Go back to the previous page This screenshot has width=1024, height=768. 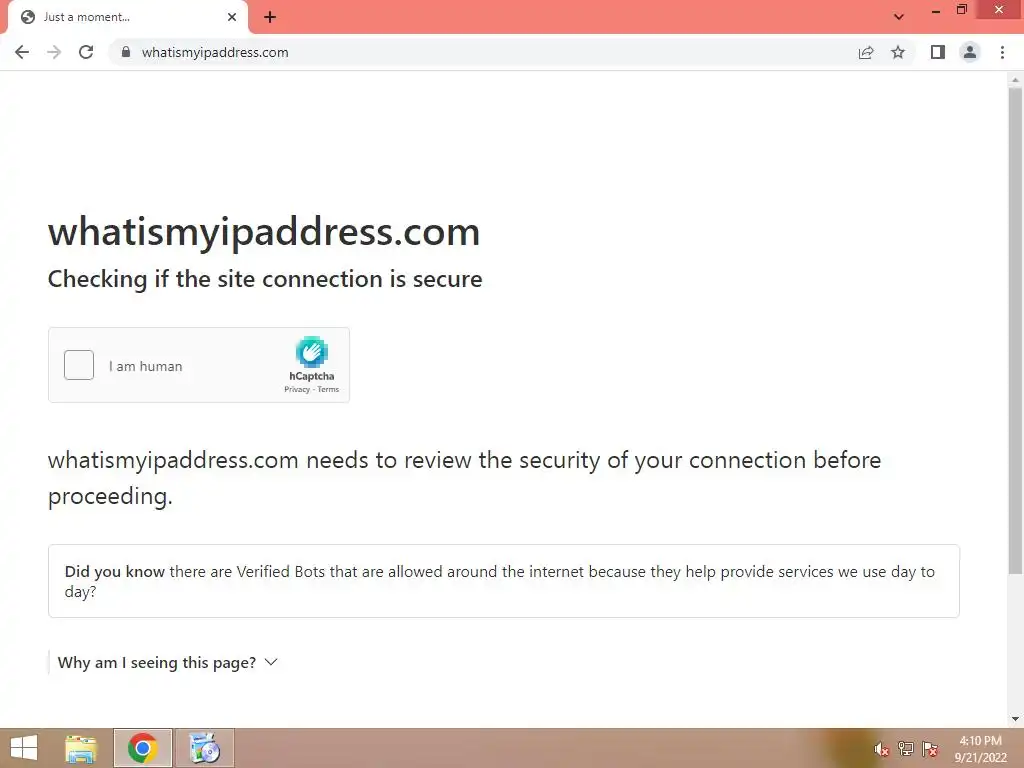[x=22, y=52]
